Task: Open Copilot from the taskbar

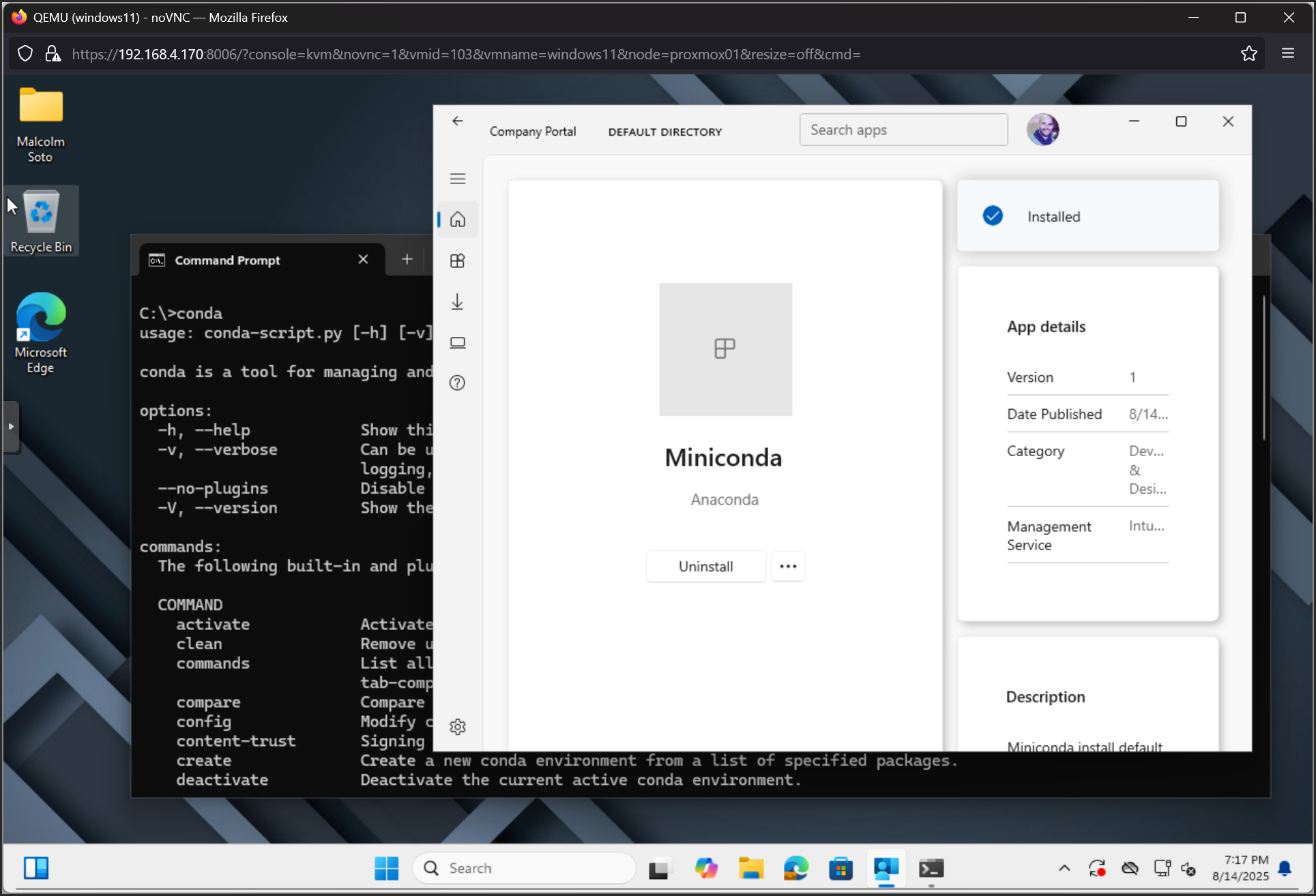Action: [x=705, y=868]
